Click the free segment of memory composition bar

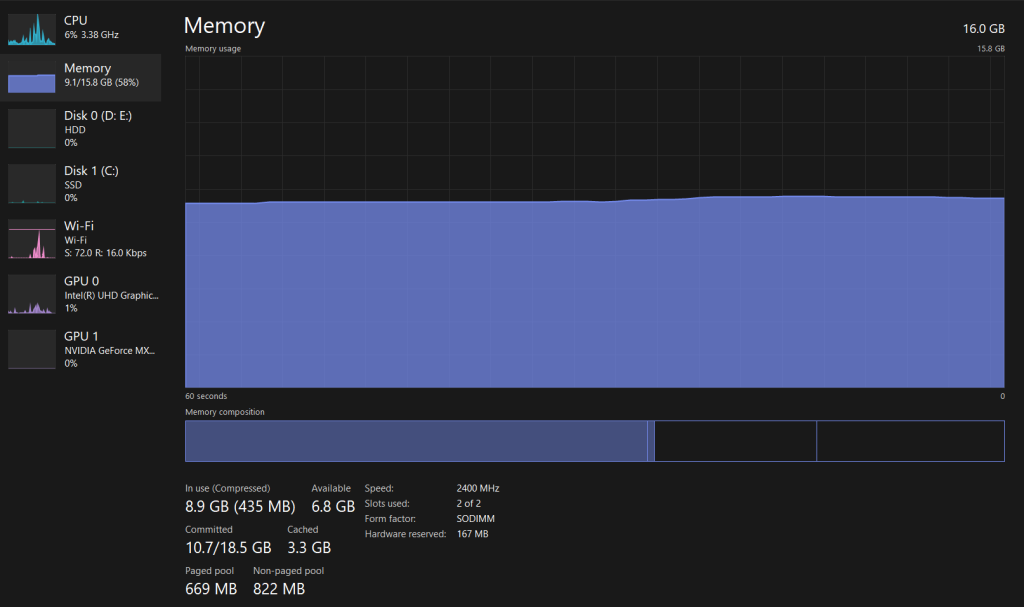tap(910, 441)
